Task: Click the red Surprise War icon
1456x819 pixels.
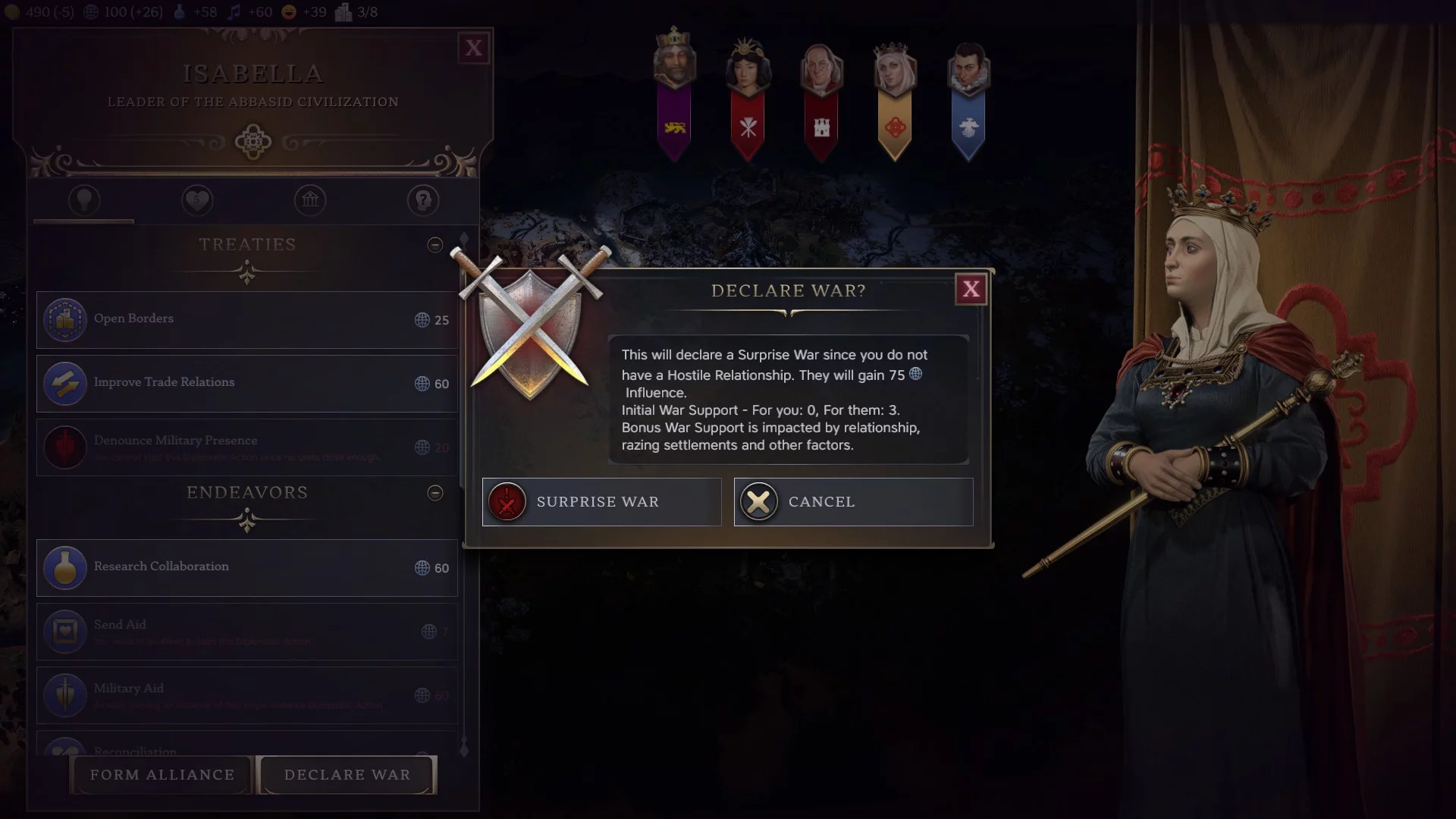Action: [x=507, y=502]
